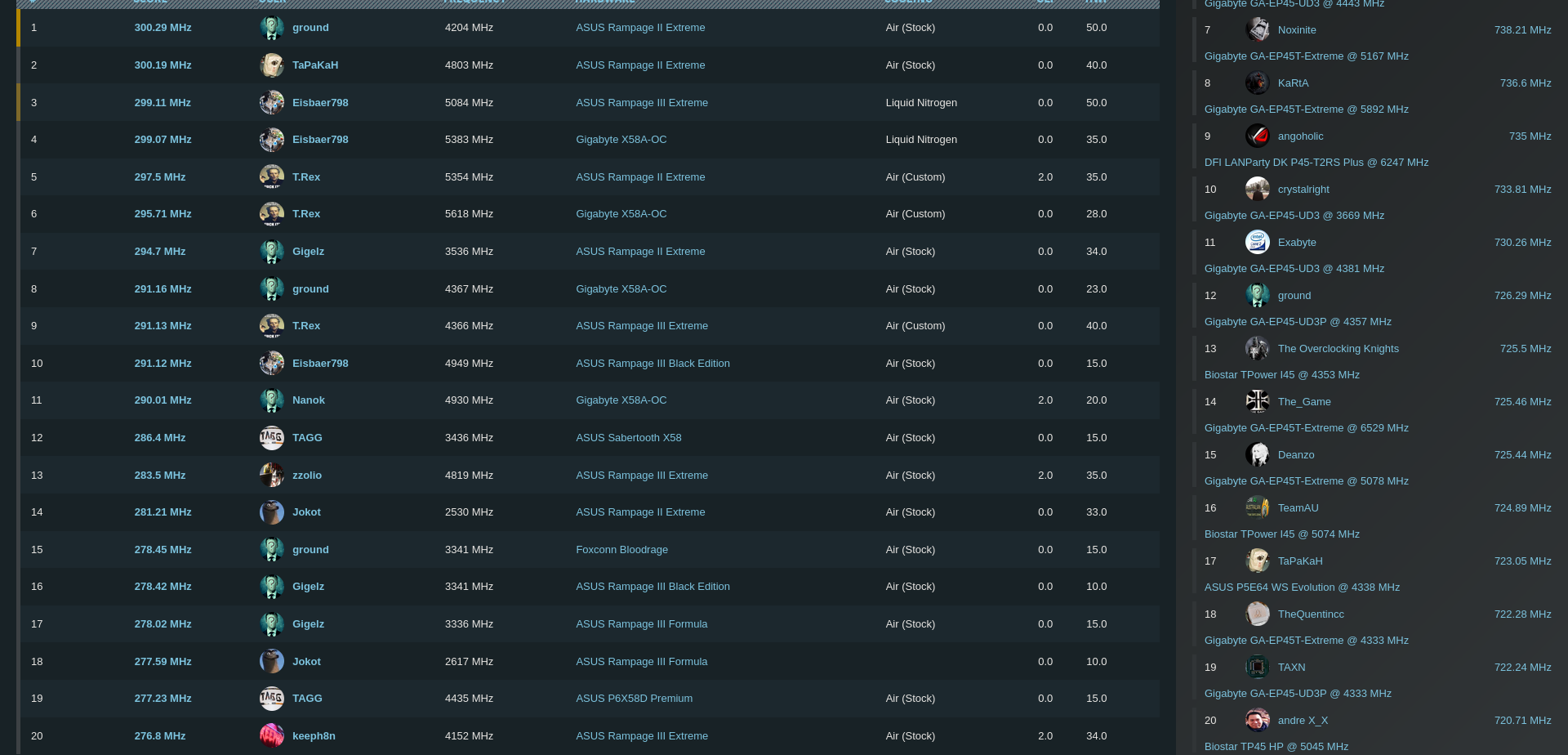
Task: Click Exabyte's Intel logo avatar
Action: pyautogui.click(x=1257, y=243)
